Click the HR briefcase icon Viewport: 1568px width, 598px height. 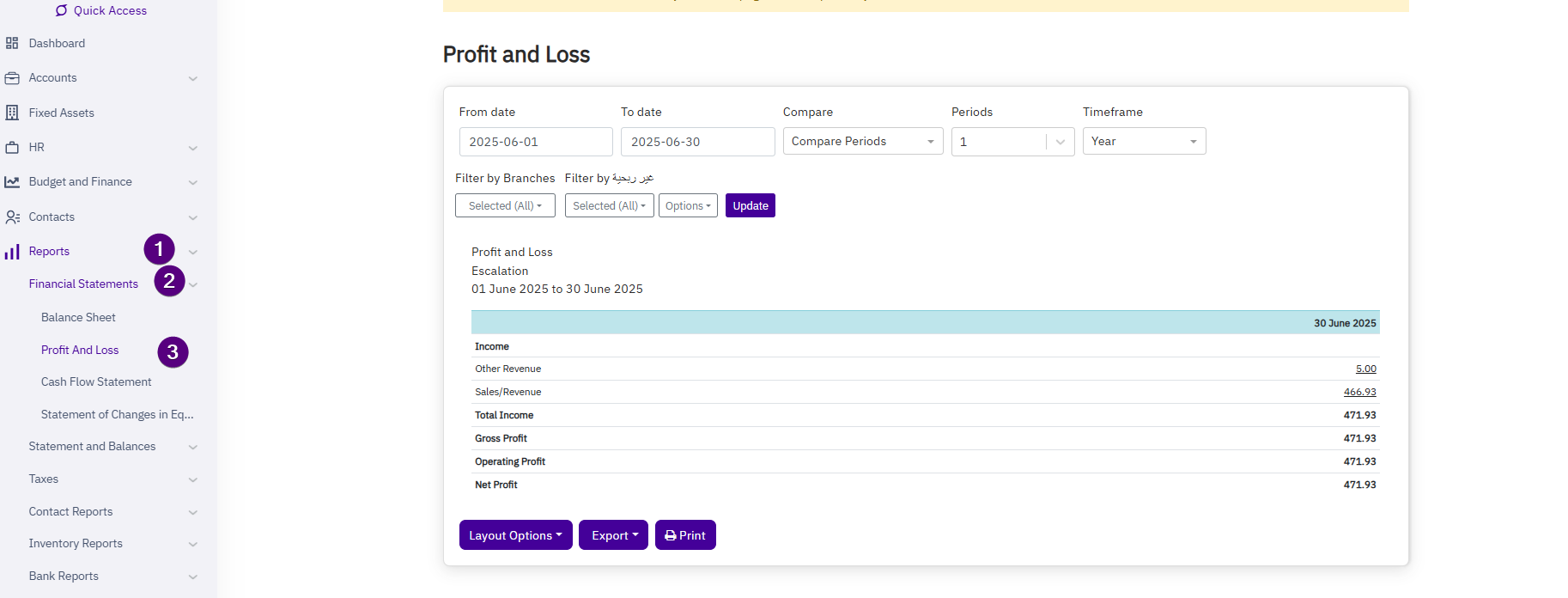12,148
